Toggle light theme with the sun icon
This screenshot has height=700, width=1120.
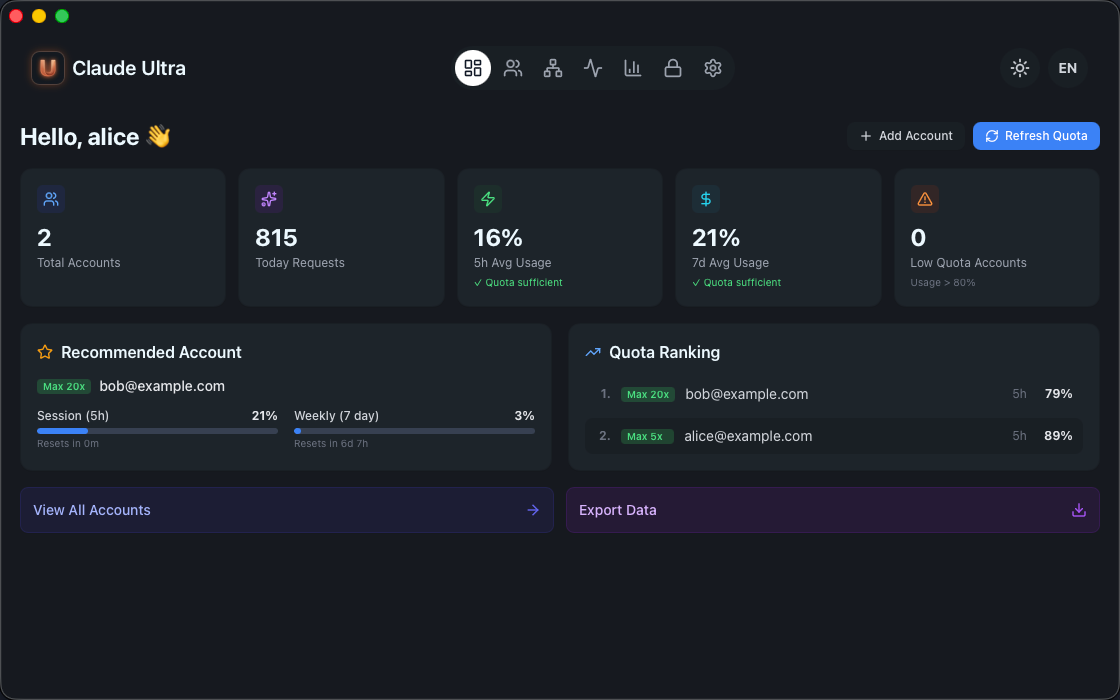1019,68
